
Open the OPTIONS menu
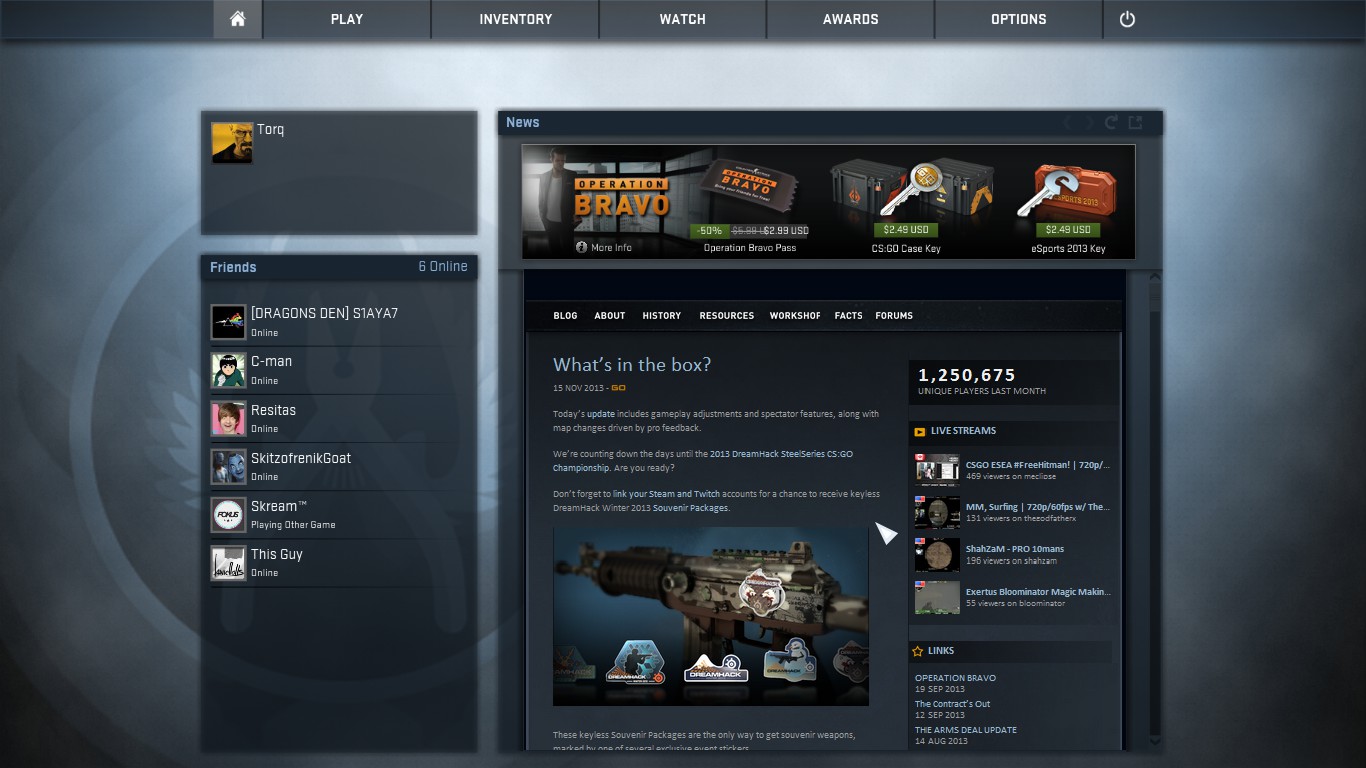(1019, 19)
